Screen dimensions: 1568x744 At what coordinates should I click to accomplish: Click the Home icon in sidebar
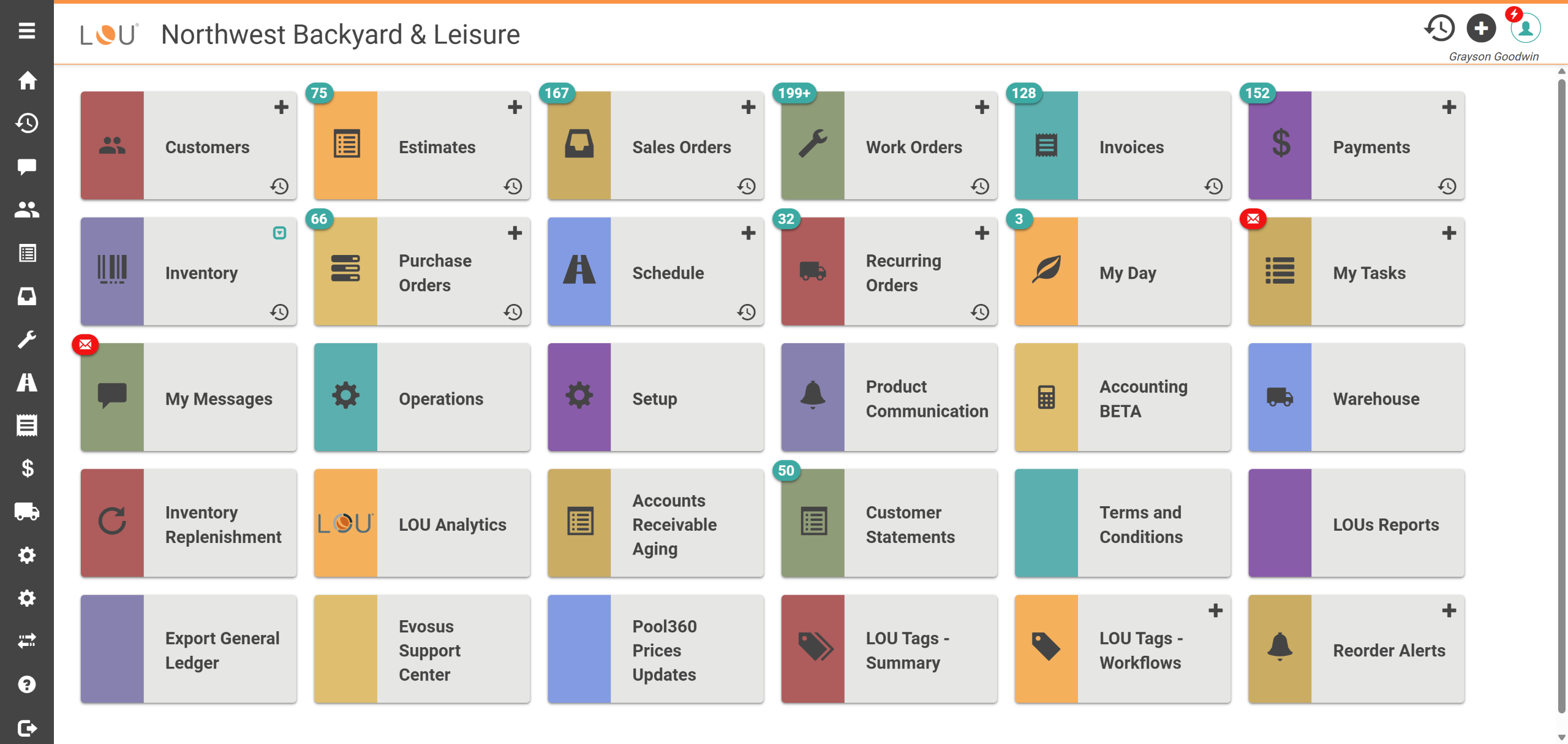26,80
